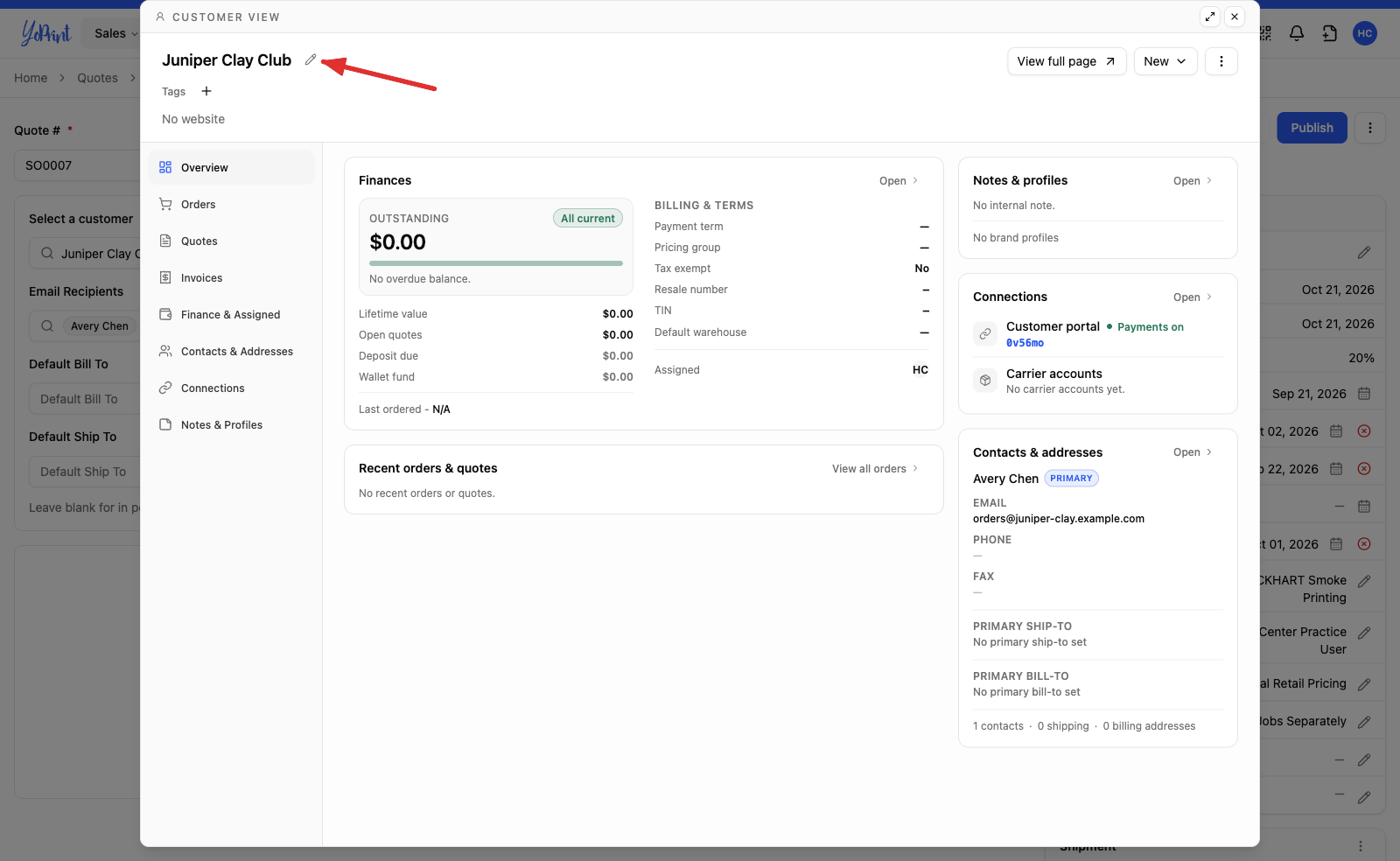Open the three-dot menu beside New button
The width and height of the screenshot is (1400, 861).
[x=1221, y=61]
